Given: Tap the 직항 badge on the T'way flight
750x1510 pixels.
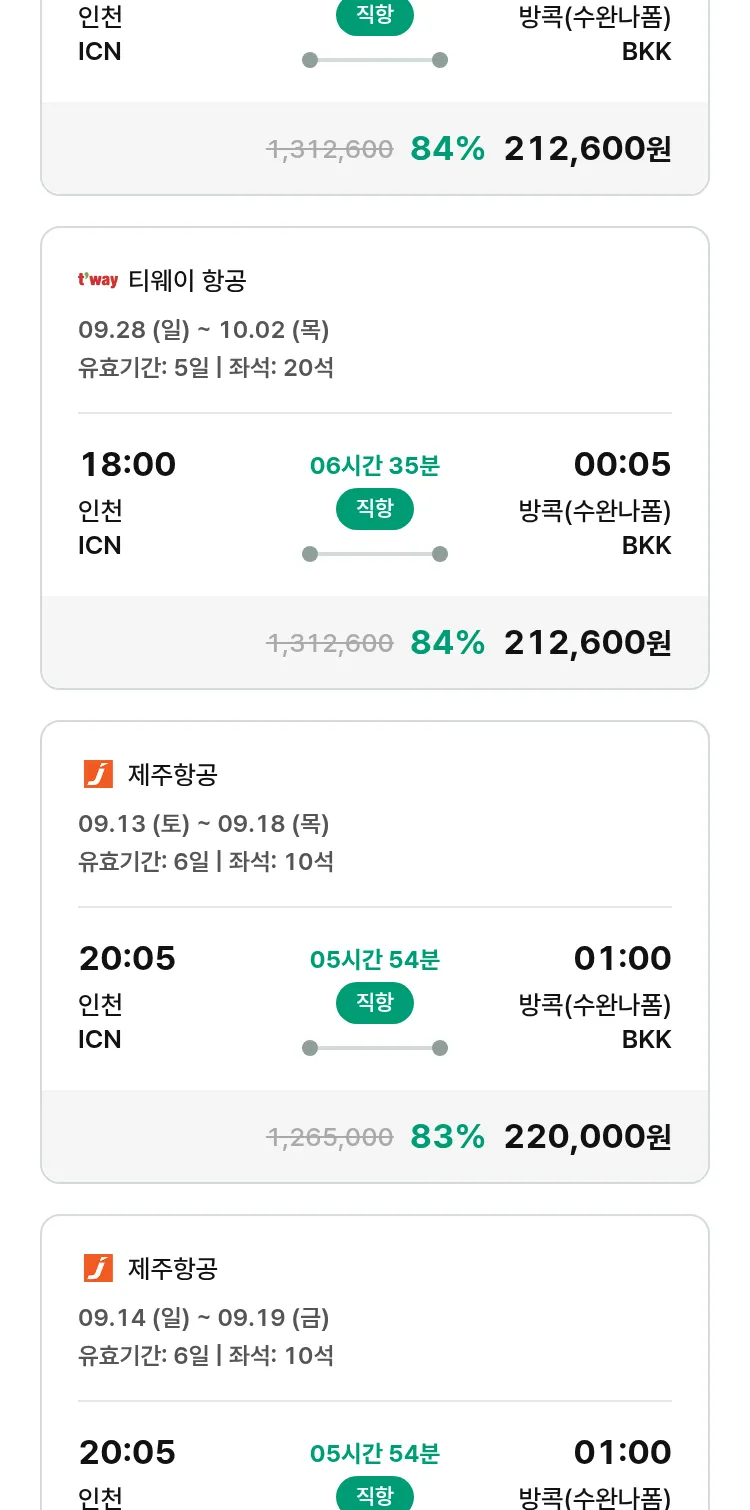Looking at the screenshot, I should pyautogui.click(x=374, y=509).
